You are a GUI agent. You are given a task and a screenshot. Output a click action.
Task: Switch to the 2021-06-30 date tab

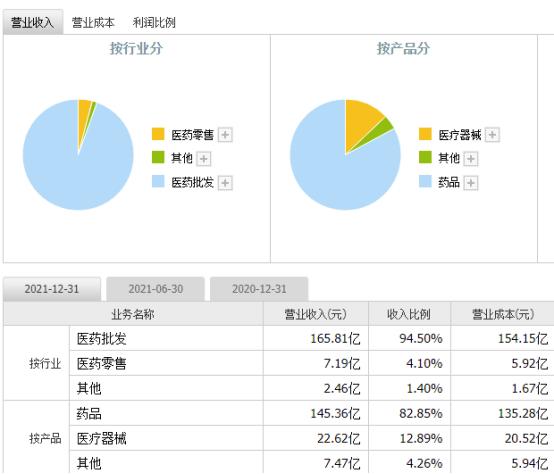click(x=155, y=289)
